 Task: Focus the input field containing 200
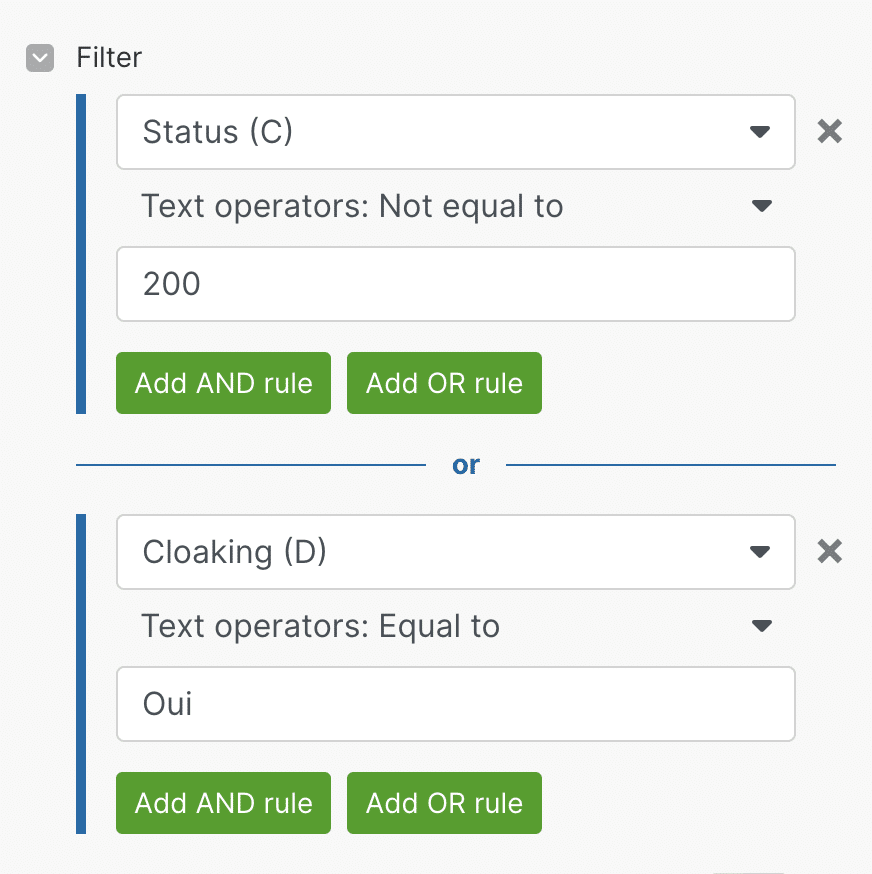[456, 284]
